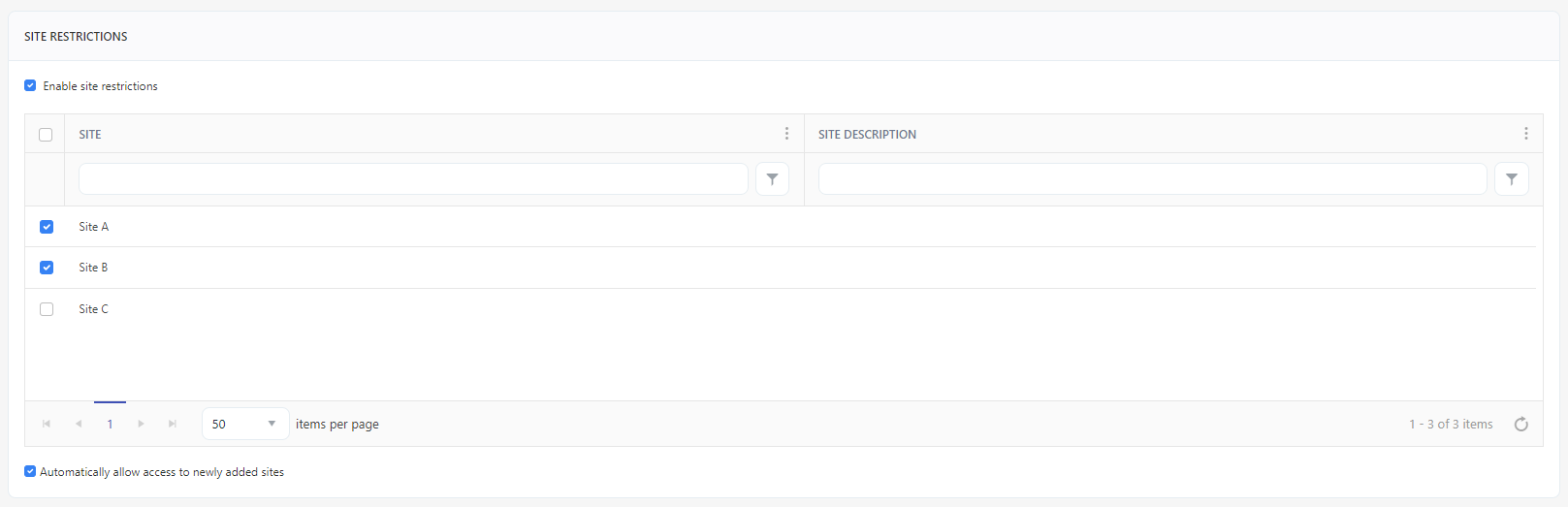Go to the previous page arrow
1568x507 pixels.
point(79,424)
